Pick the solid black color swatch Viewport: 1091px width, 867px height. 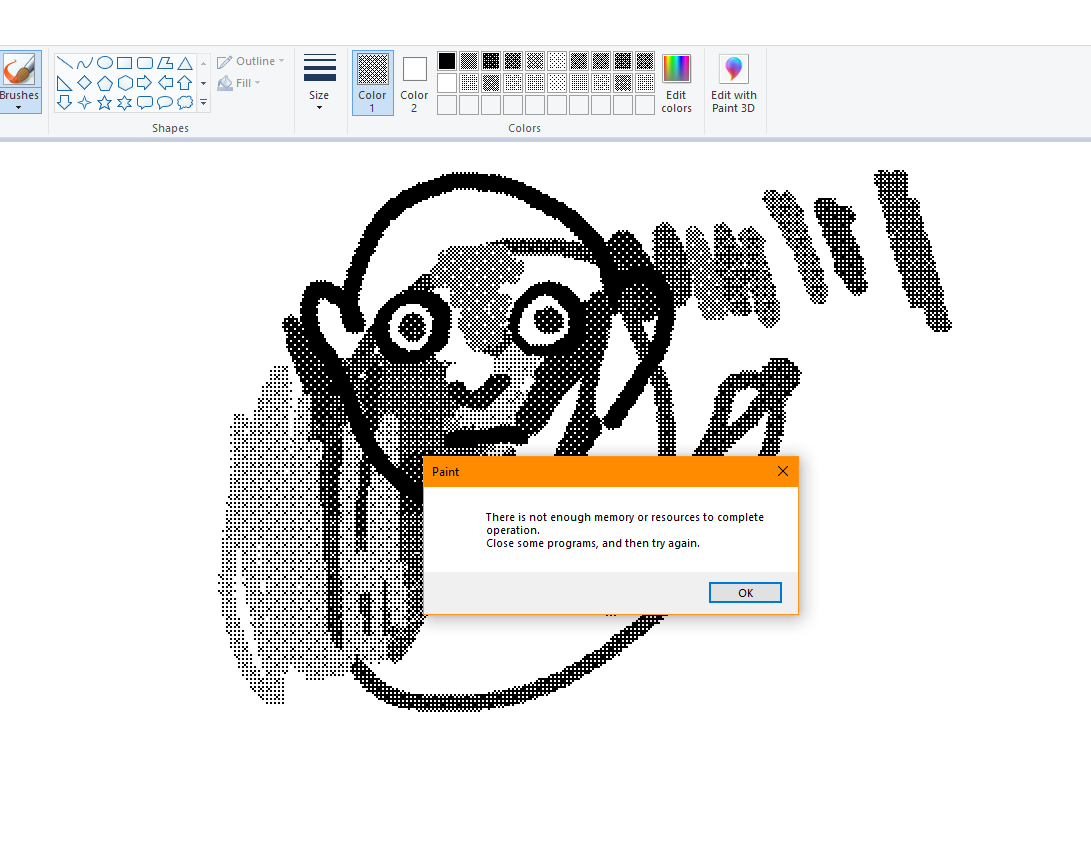point(447,61)
